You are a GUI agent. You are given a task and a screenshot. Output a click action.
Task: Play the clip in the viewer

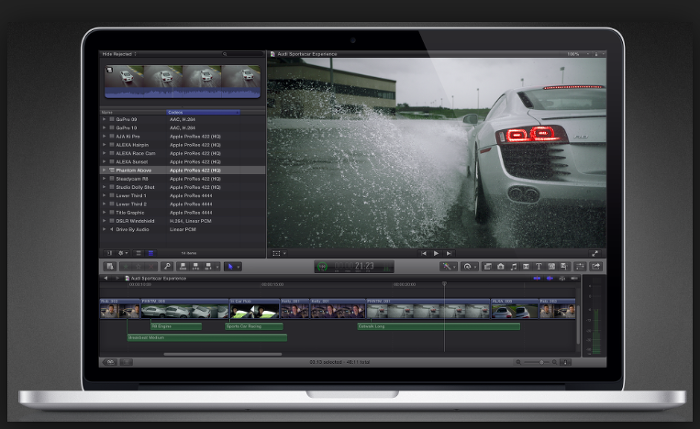(x=436, y=253)
